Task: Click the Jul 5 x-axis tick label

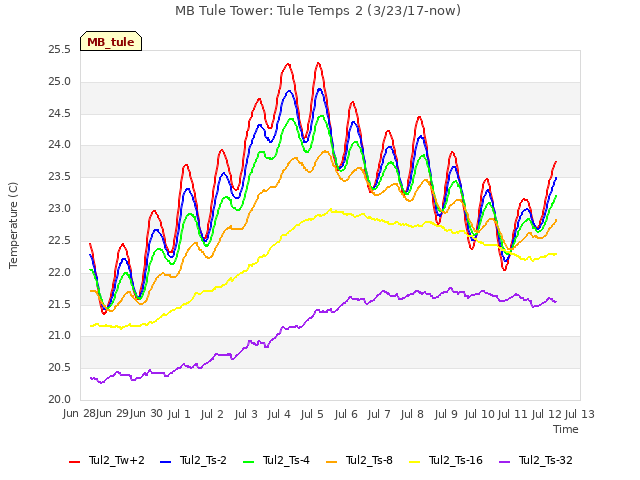Action: pyautogui.click(x=312, y=414)
